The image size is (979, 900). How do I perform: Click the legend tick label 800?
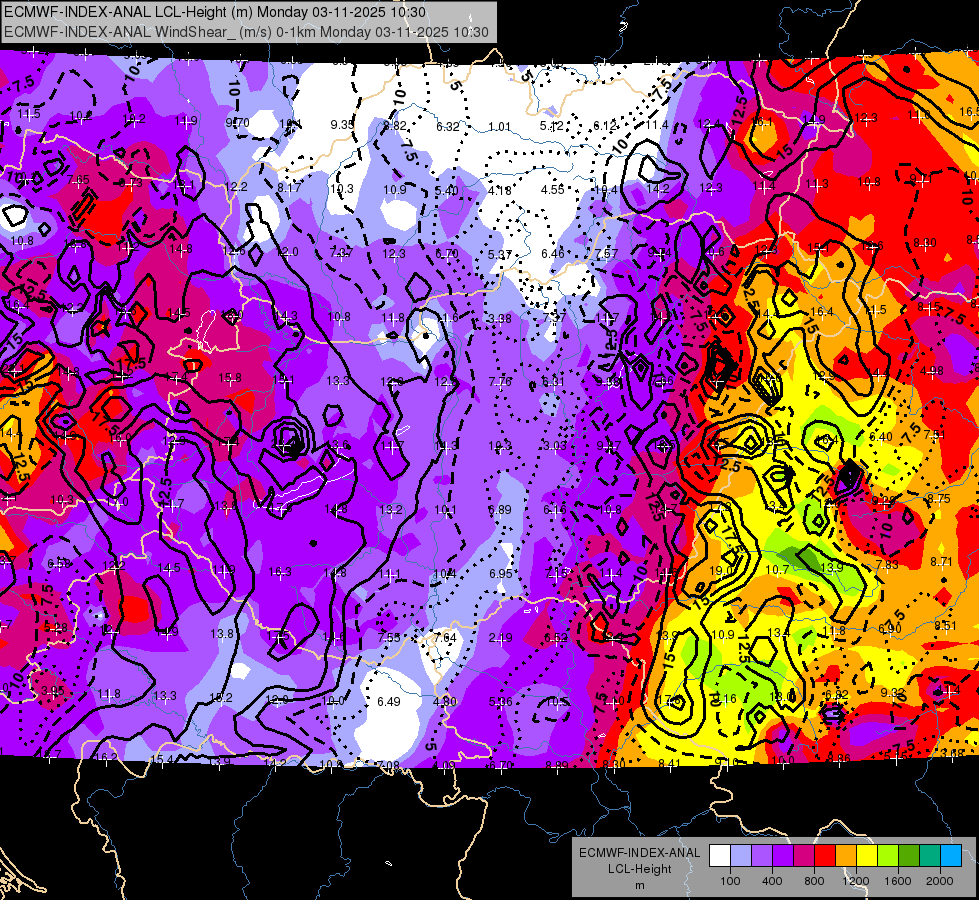814,881
